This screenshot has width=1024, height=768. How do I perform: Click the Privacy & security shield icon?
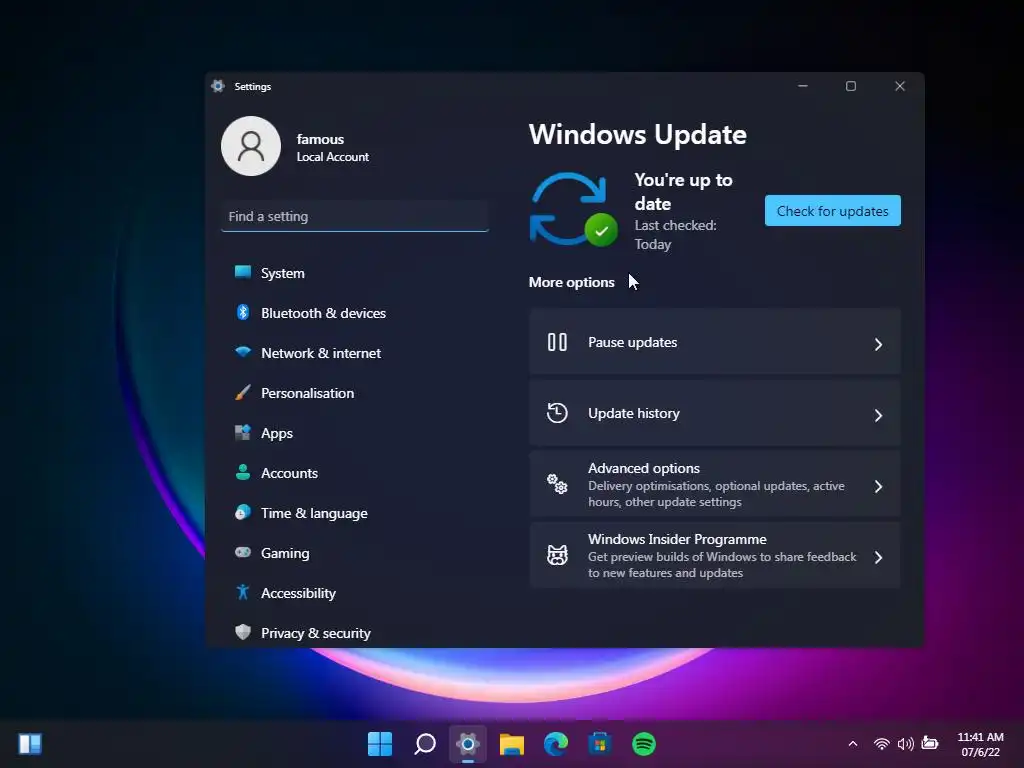coord(243,632)
